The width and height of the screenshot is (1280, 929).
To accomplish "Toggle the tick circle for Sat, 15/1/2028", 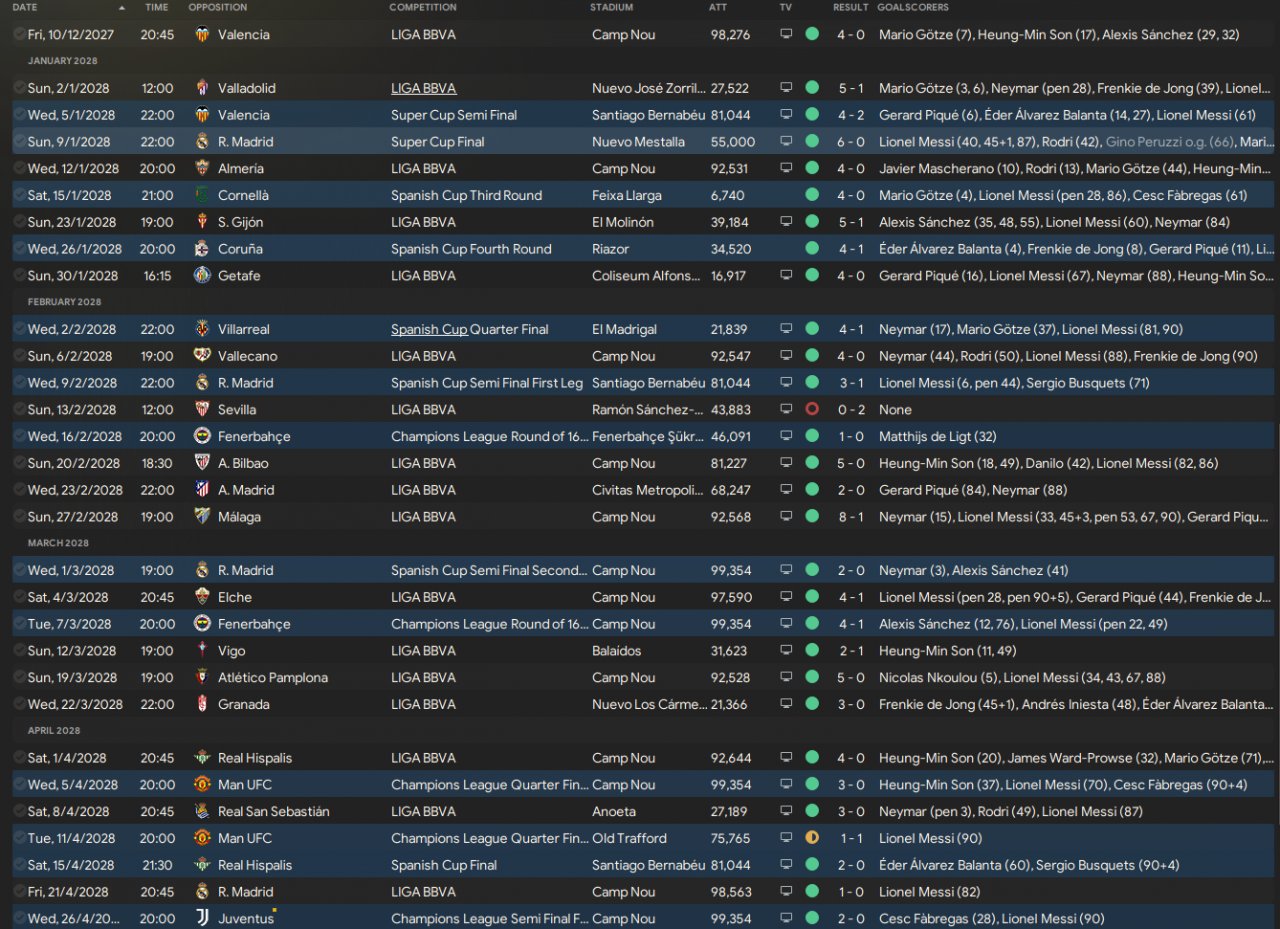I will click(20, 195).
